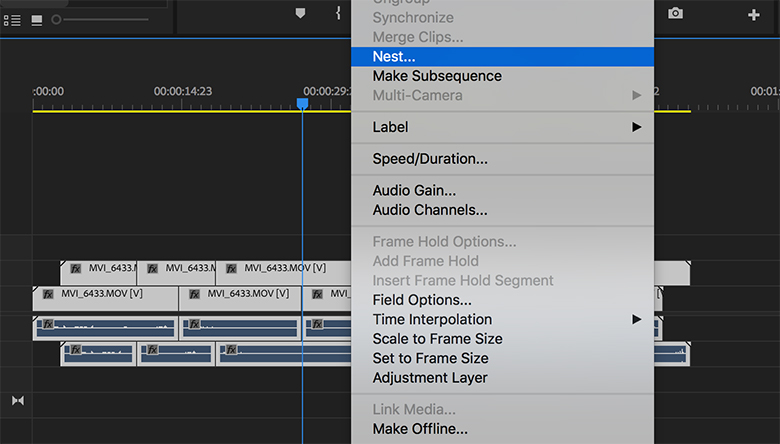The image size is (780, 444).
Task: Click the fx badge on the upper-track MVI_6433.MOV [V] clip
Action: pyautogui.click(x=231, y=269)
